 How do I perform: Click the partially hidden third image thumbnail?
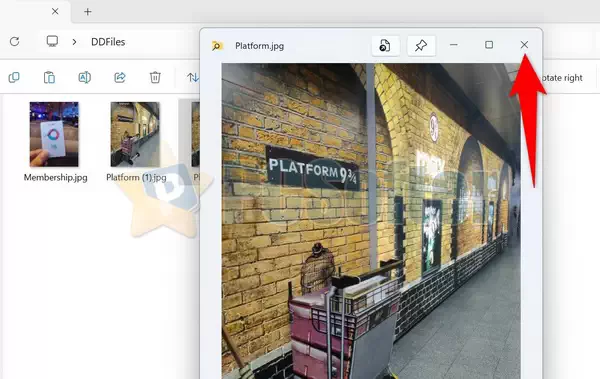pos(195,134)
